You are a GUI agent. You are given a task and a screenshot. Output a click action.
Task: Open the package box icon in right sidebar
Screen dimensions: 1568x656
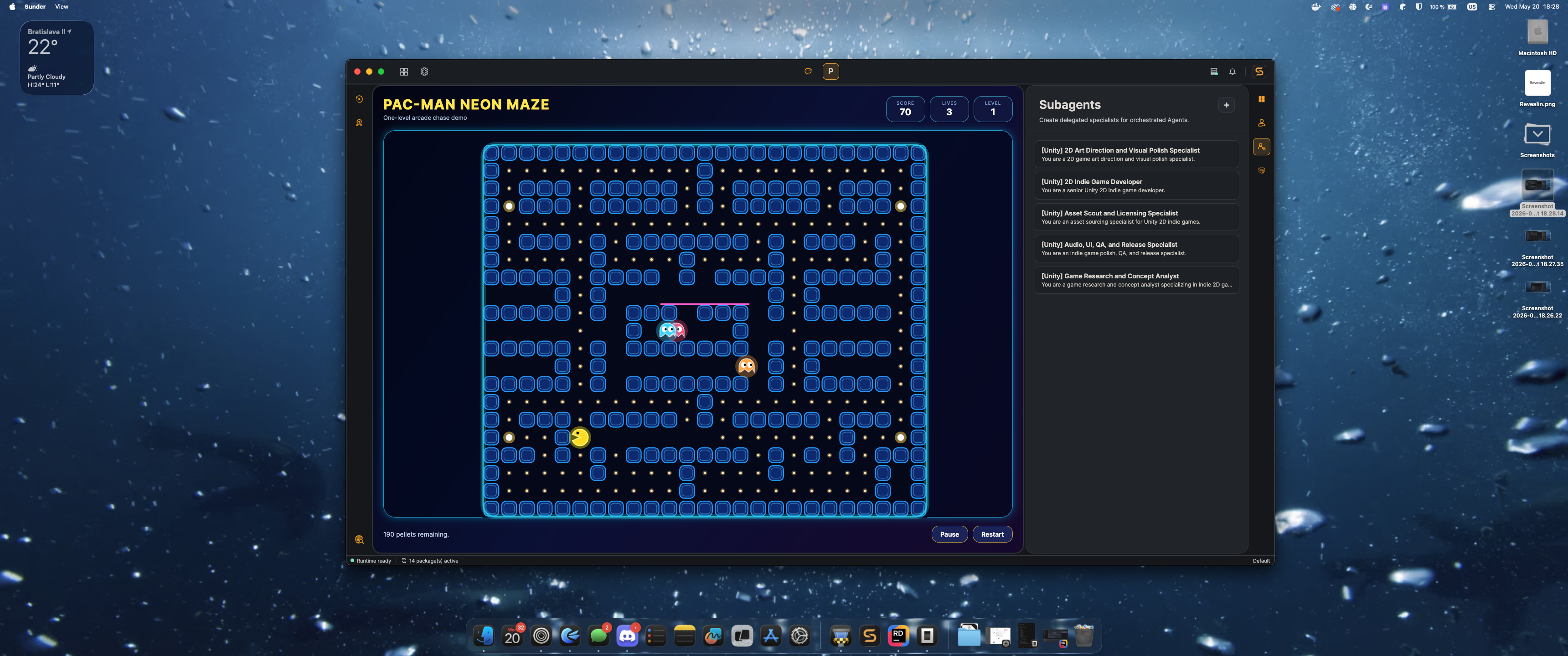pos(1261,170)
